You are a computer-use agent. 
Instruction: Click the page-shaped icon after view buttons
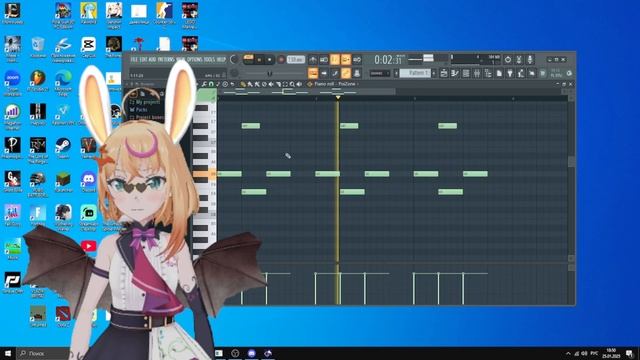pyautogui.click(x=499, y=73)
